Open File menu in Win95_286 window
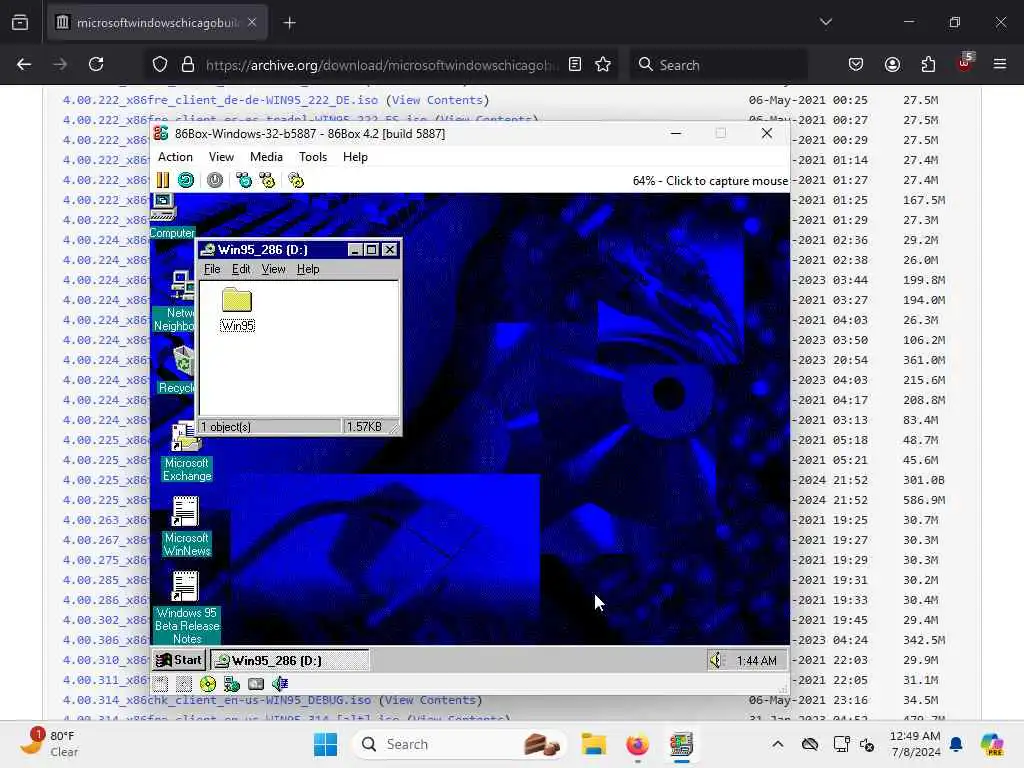The width and height of the screenshot is (1024, 768). [x=212, y=269]
